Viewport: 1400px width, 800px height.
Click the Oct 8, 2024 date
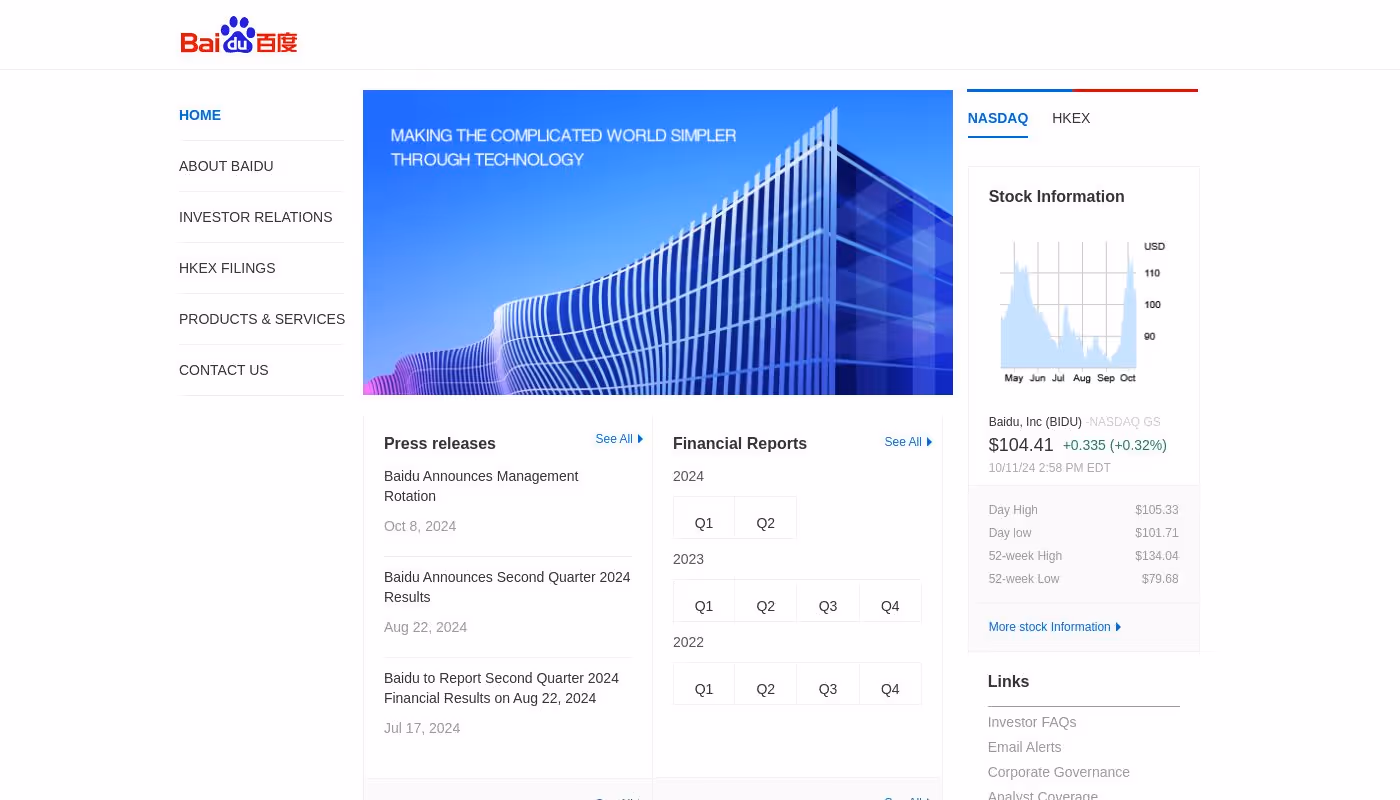point(420,526)
